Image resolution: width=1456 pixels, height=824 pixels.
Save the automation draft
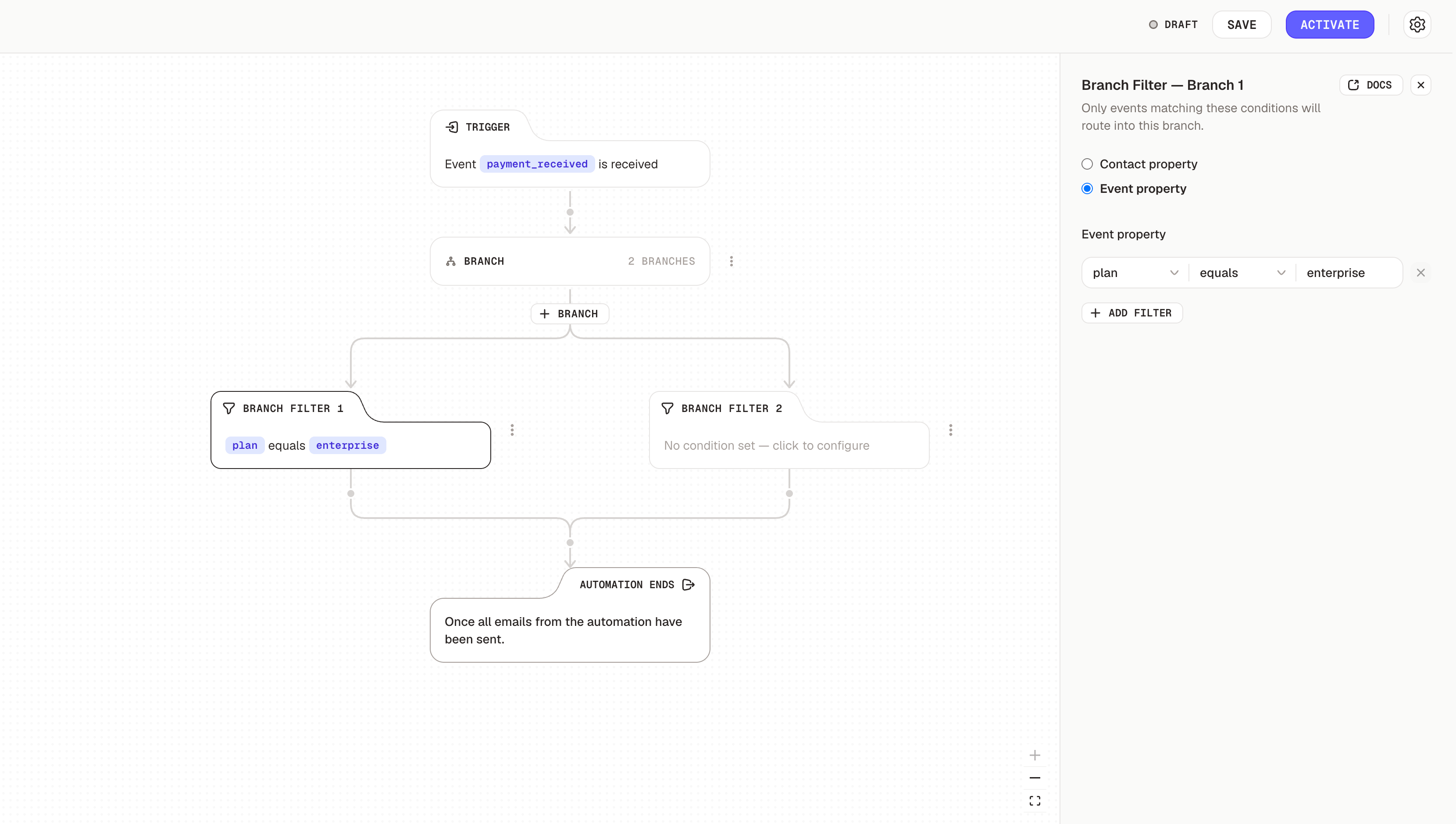(x=1242, y=25)
